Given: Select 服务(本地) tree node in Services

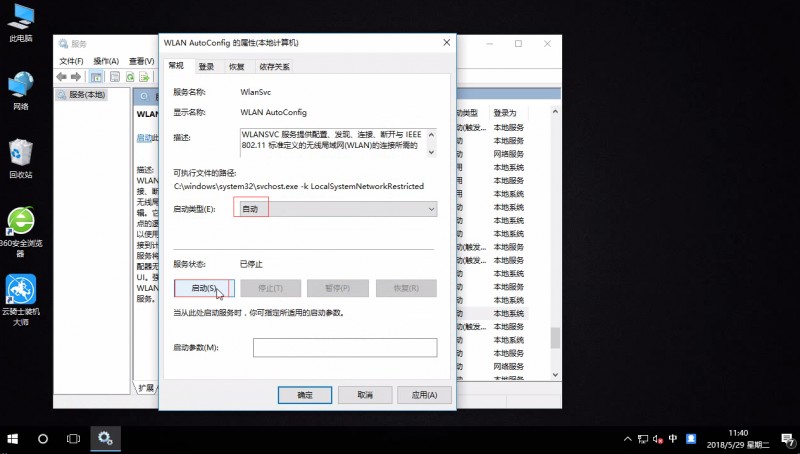Looking at the screenshot, I should (82, 95).
